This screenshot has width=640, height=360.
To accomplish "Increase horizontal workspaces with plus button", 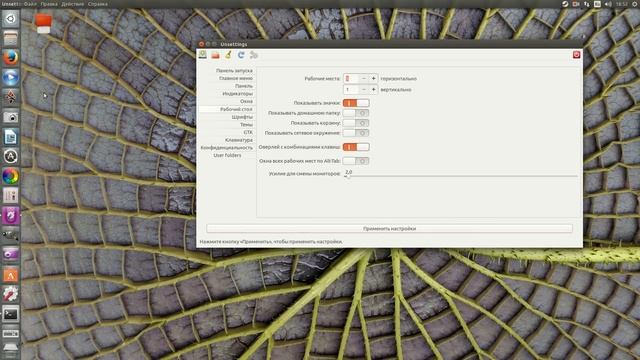I will pos(373,78).
